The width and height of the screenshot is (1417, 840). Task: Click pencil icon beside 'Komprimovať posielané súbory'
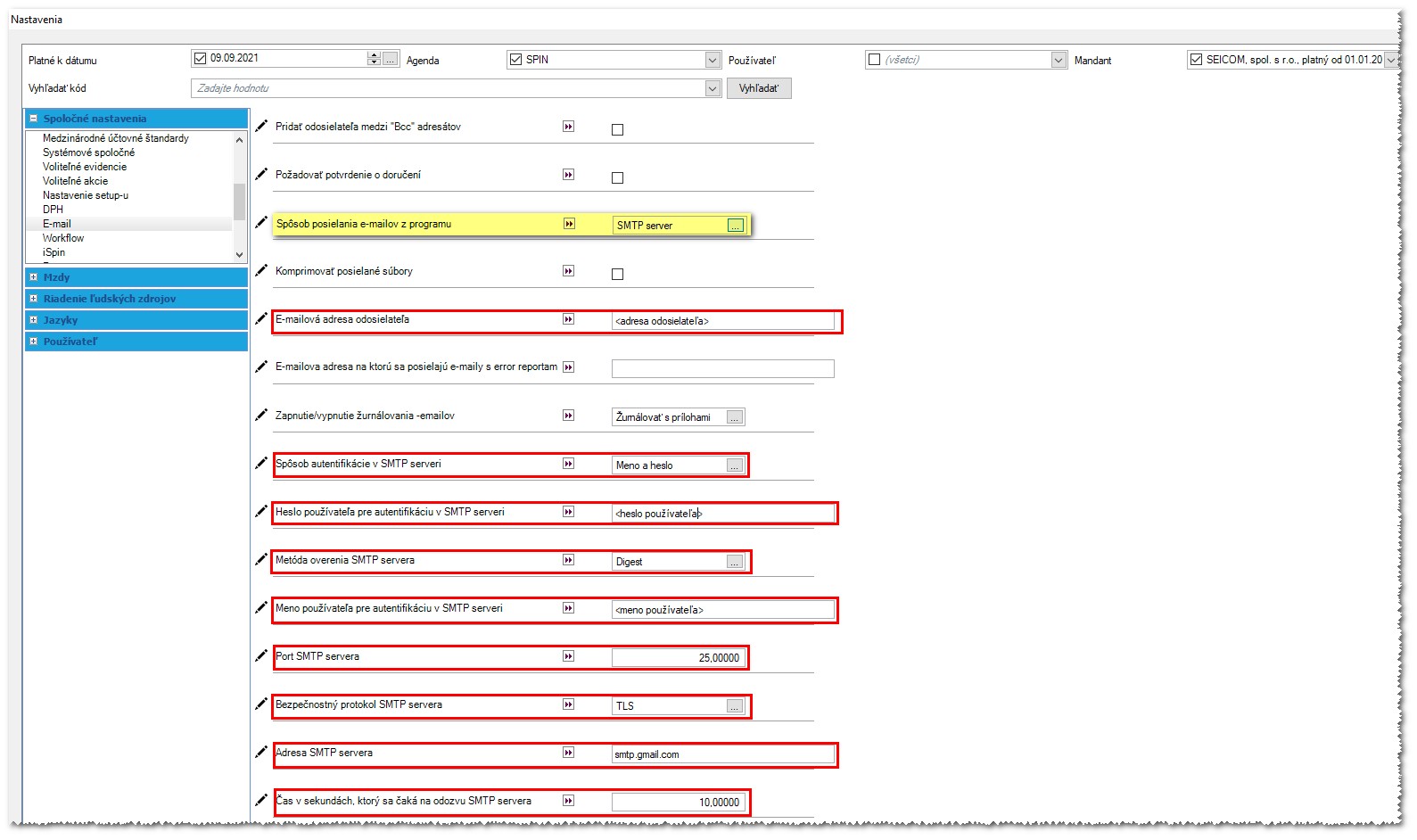click(261, 270)
